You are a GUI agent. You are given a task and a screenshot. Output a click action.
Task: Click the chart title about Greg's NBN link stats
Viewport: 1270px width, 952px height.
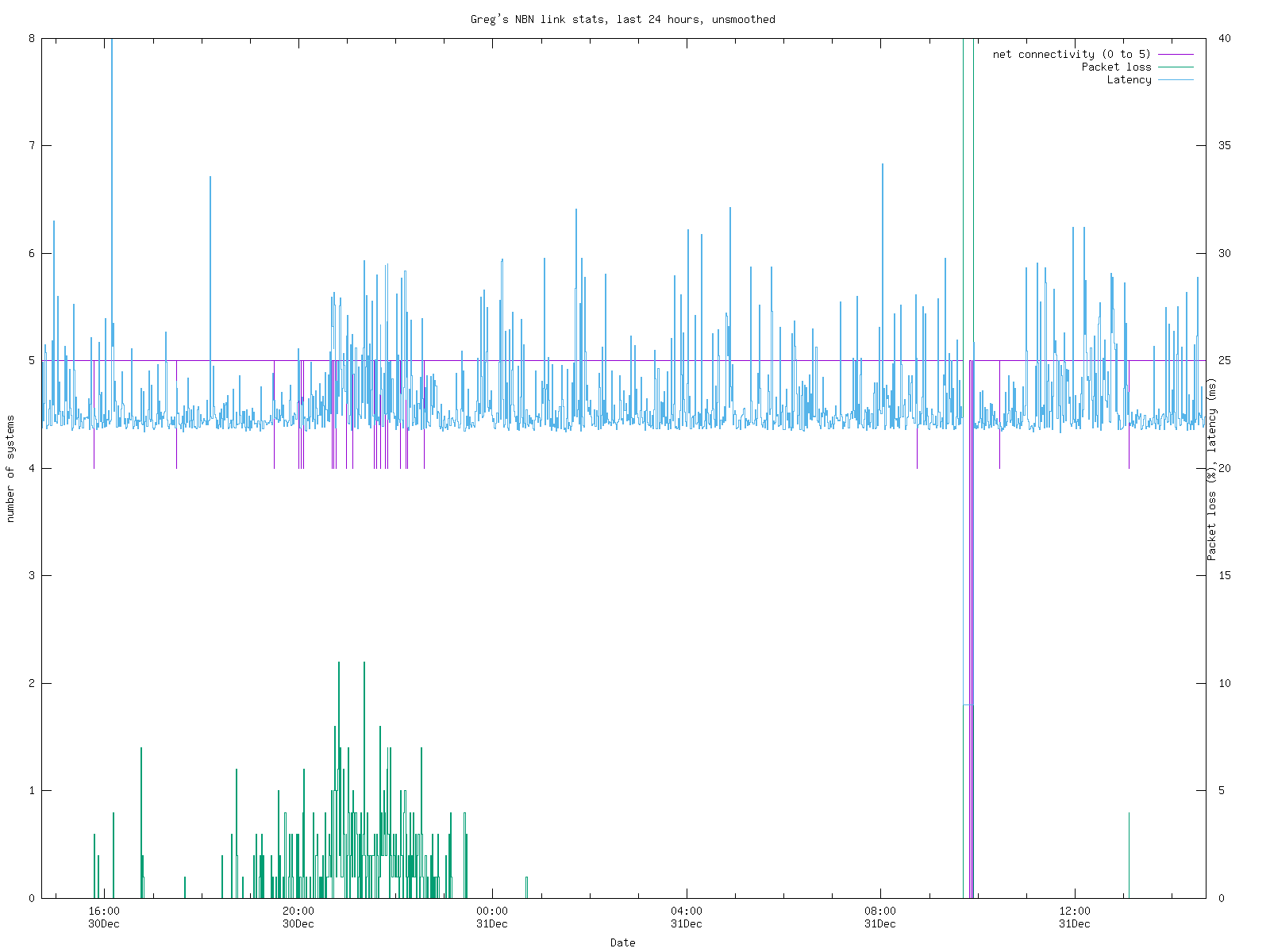coord(622,19)
